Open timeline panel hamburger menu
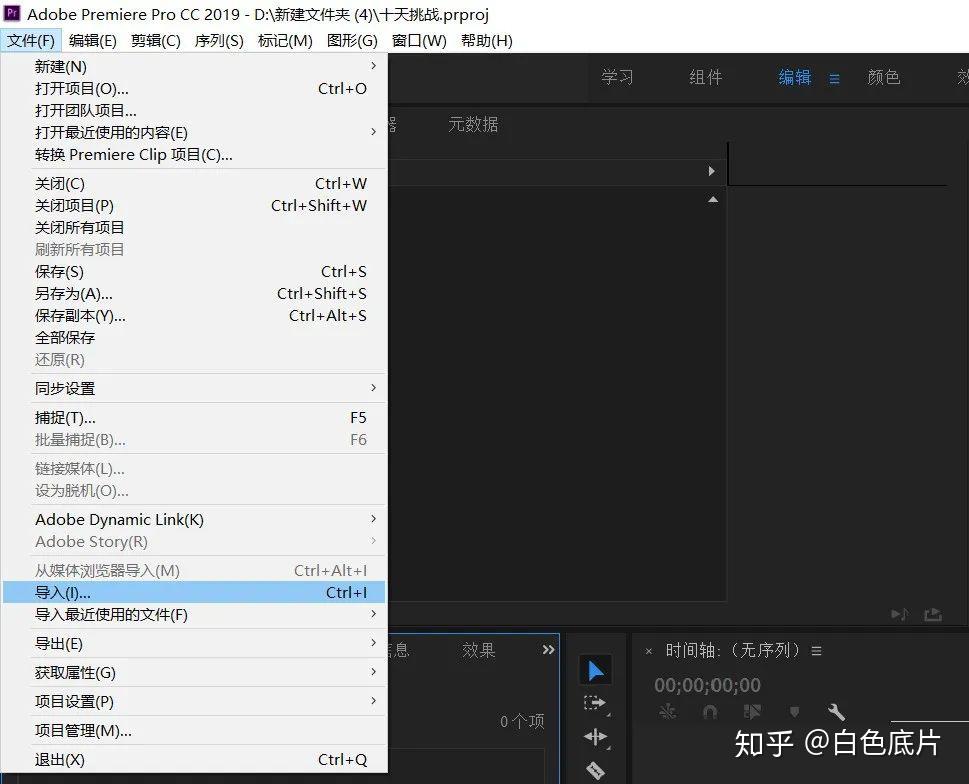Screen dimensions: 969x784 pyautogui.click(x=816, y=651)
